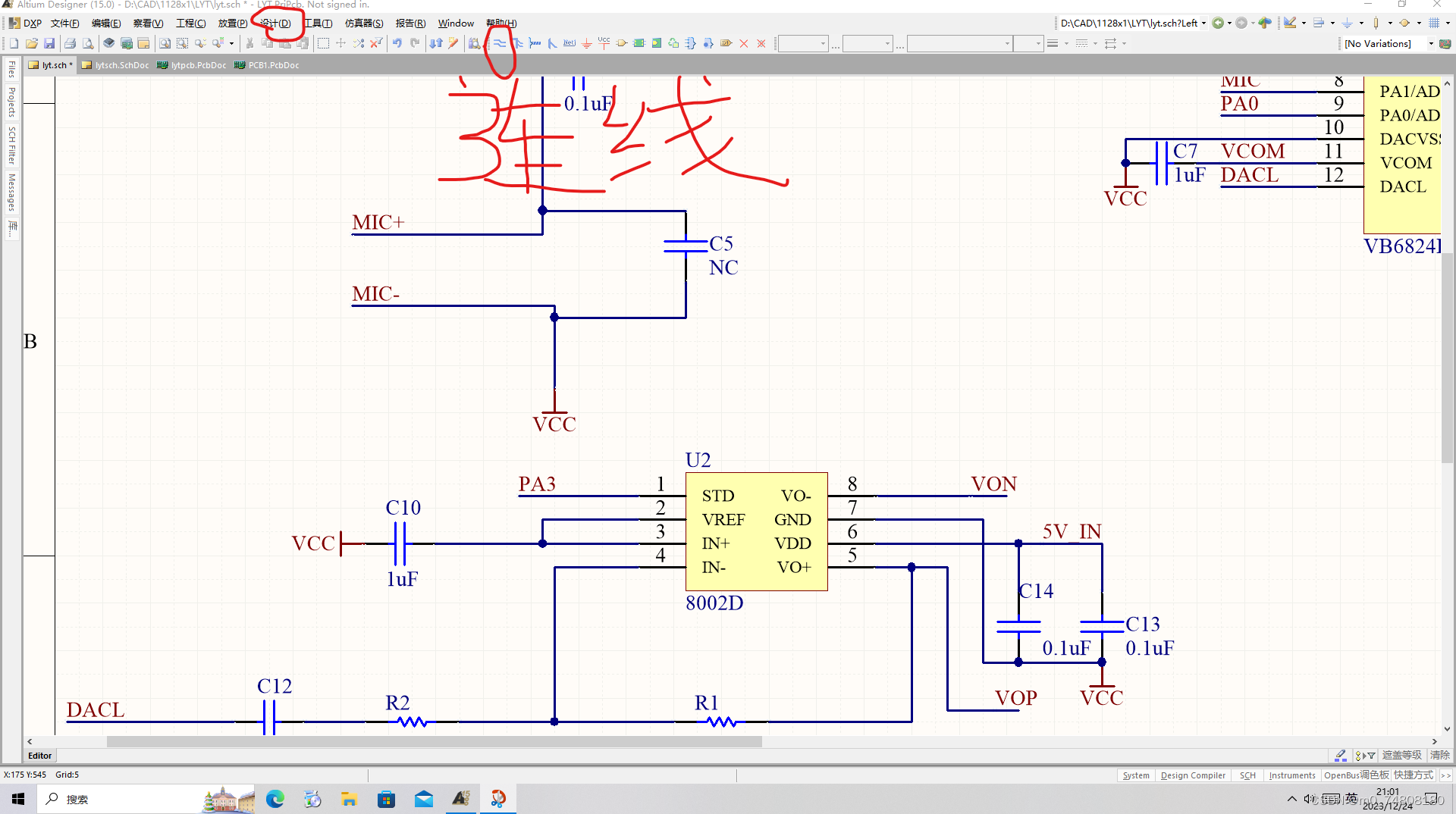Image resolution: width=1456 pixels, height=814 pixels.
Task: Select the Place Part tool
Action: [x=621, y=43]
